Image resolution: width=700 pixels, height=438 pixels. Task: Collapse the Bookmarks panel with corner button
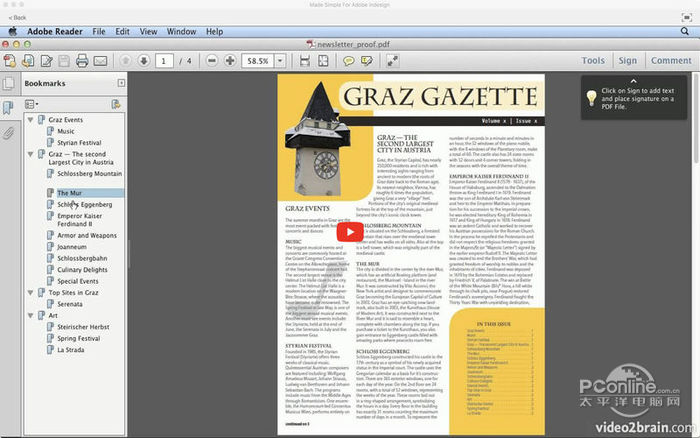pyautogui.click(x=121, y=83)
